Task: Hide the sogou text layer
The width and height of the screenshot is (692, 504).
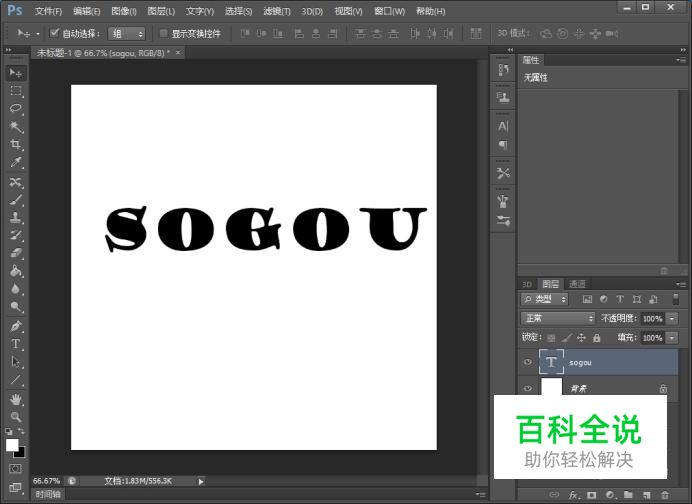Action: [528, 362]
